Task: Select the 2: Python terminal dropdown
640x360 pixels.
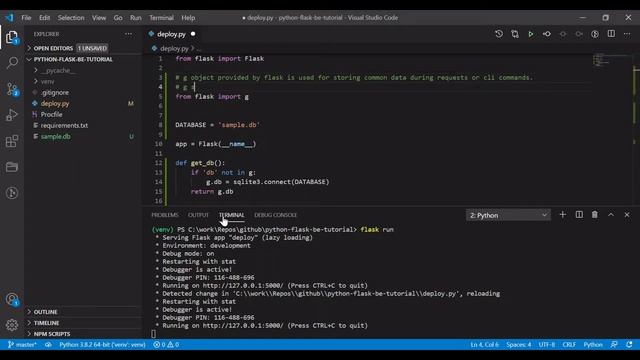Action: [508, 215]
